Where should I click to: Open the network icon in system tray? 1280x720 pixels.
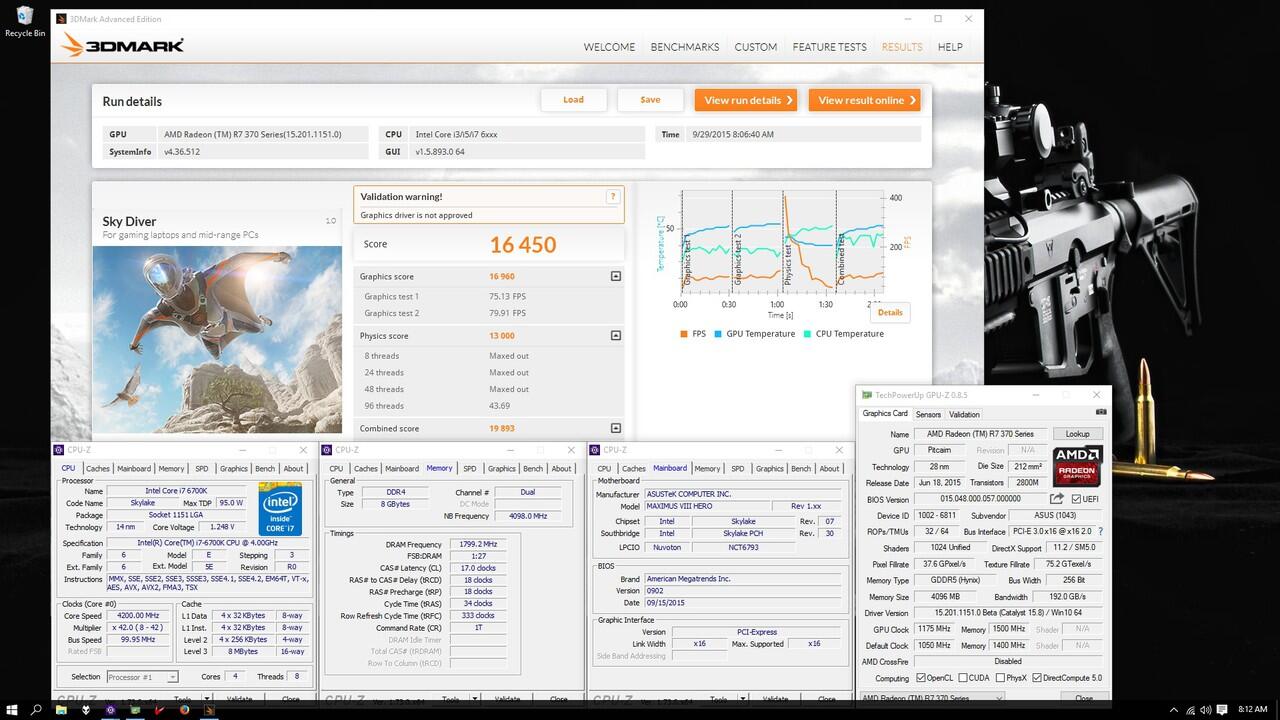tap(1192, 710)
